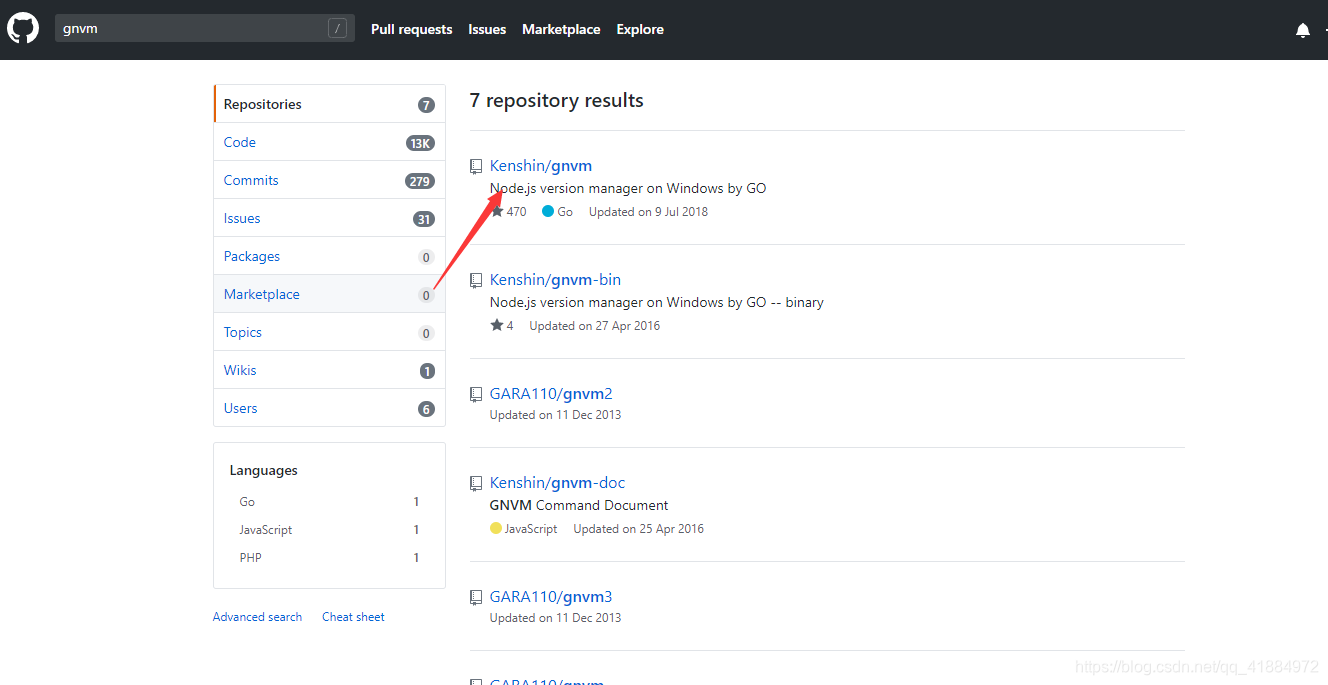Switch to Wikis results filter
The width and height of the screenshot is (1328, 685).
tap(329, 370)
